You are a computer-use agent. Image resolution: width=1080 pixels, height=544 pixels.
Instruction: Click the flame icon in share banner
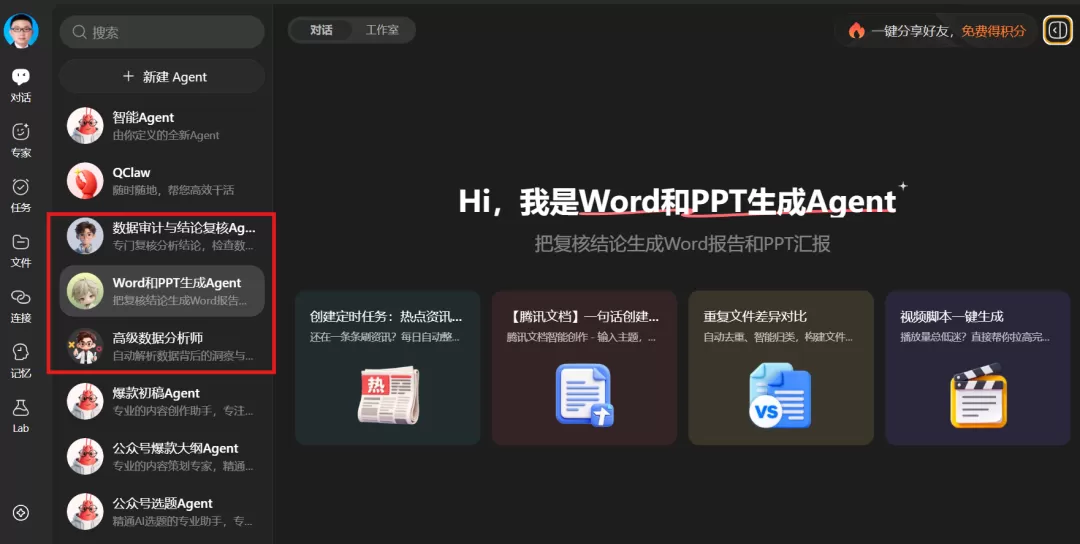[856, 31]
